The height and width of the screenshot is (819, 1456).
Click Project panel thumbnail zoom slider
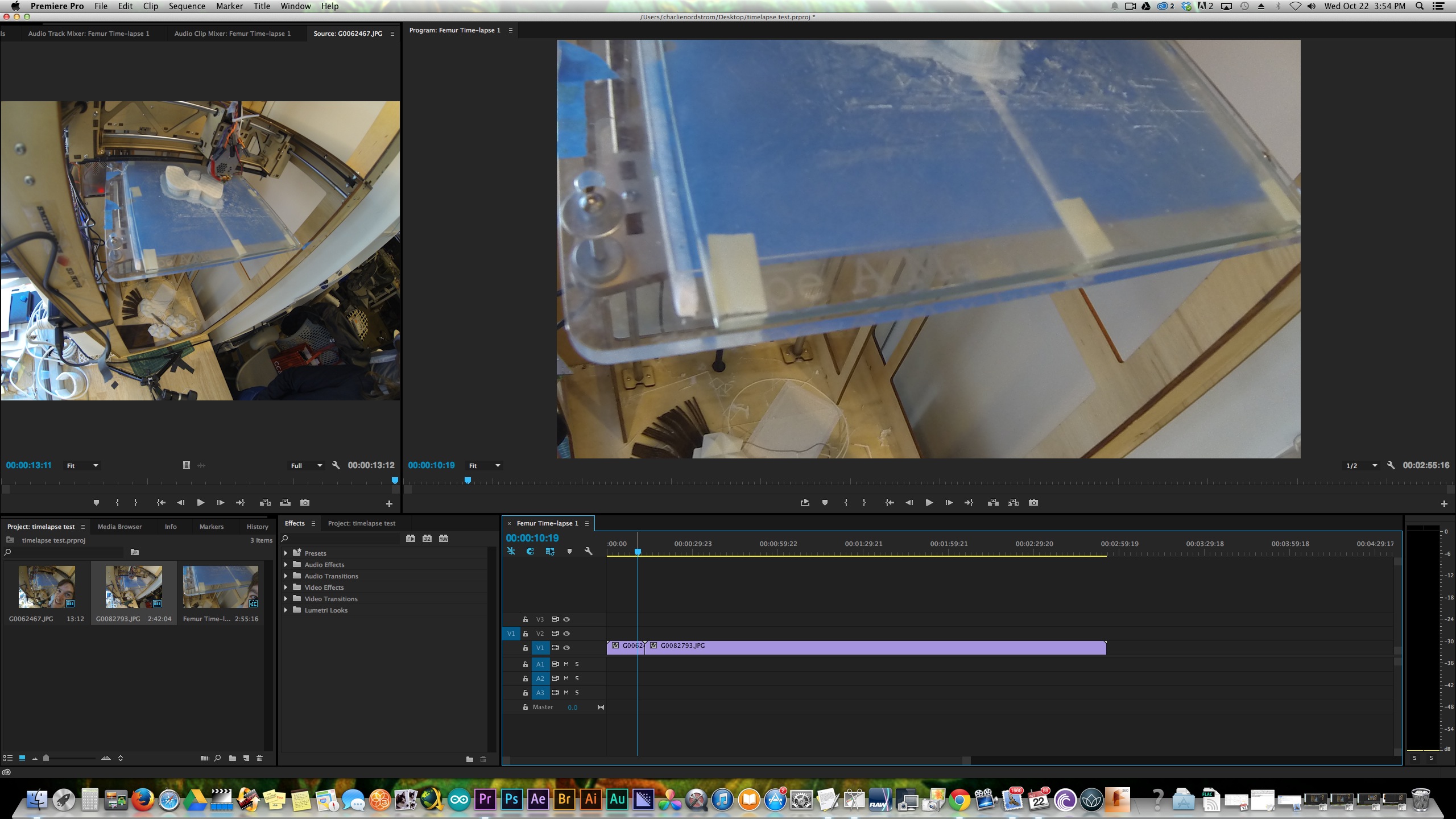point(46,758)
